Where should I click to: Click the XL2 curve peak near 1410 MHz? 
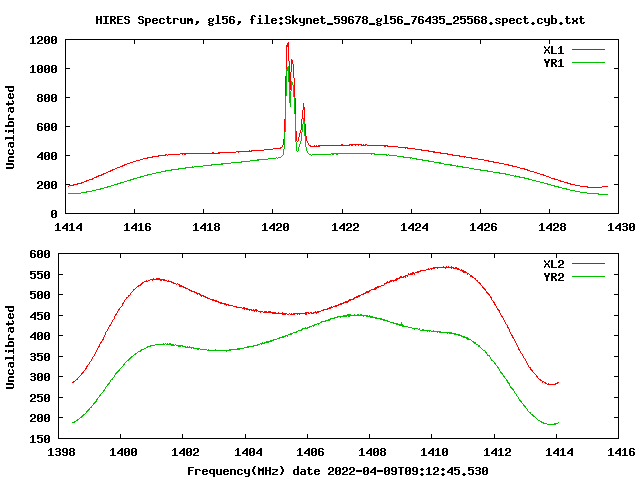tap(447, 267)
